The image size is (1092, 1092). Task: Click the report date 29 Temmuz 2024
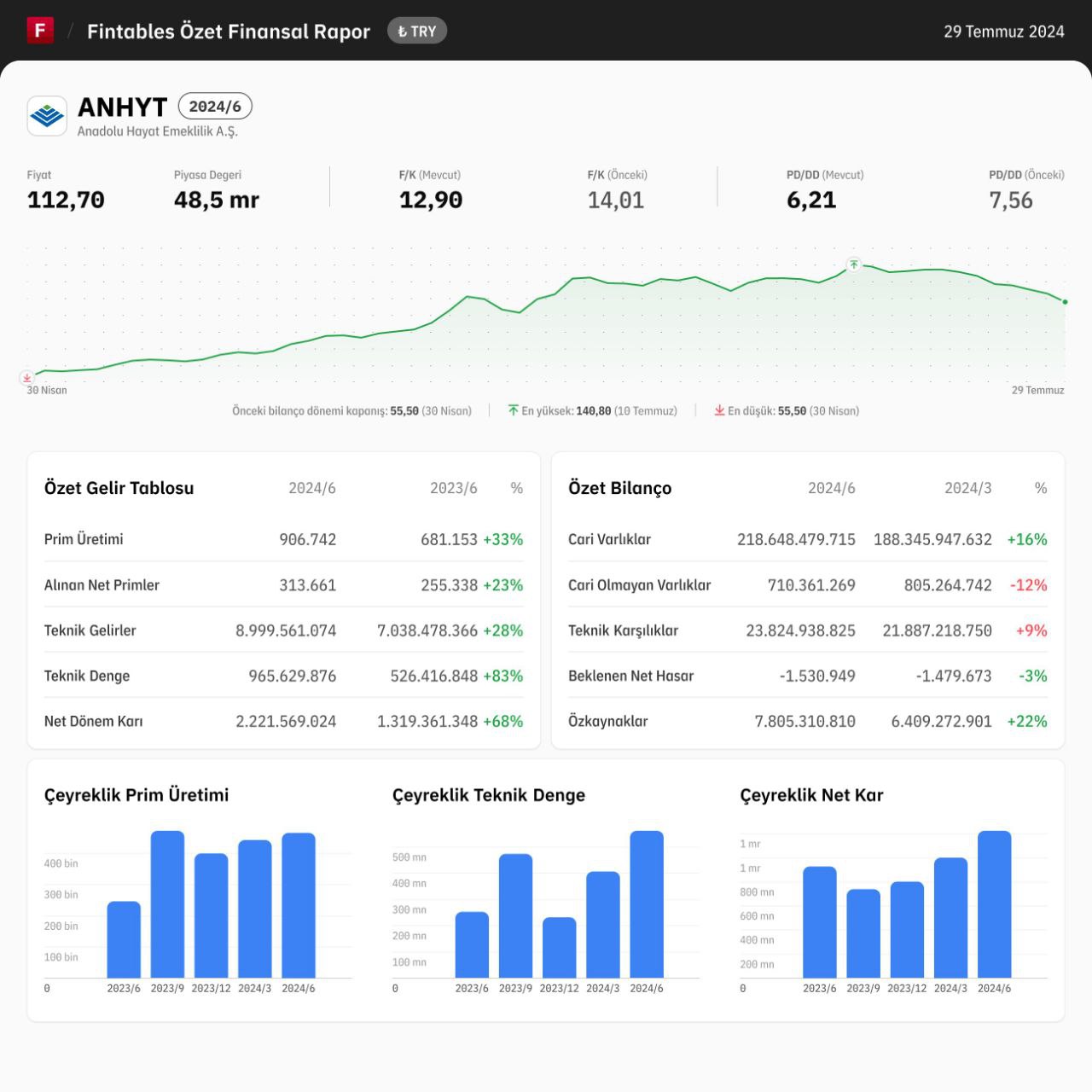click(1004, 32)
